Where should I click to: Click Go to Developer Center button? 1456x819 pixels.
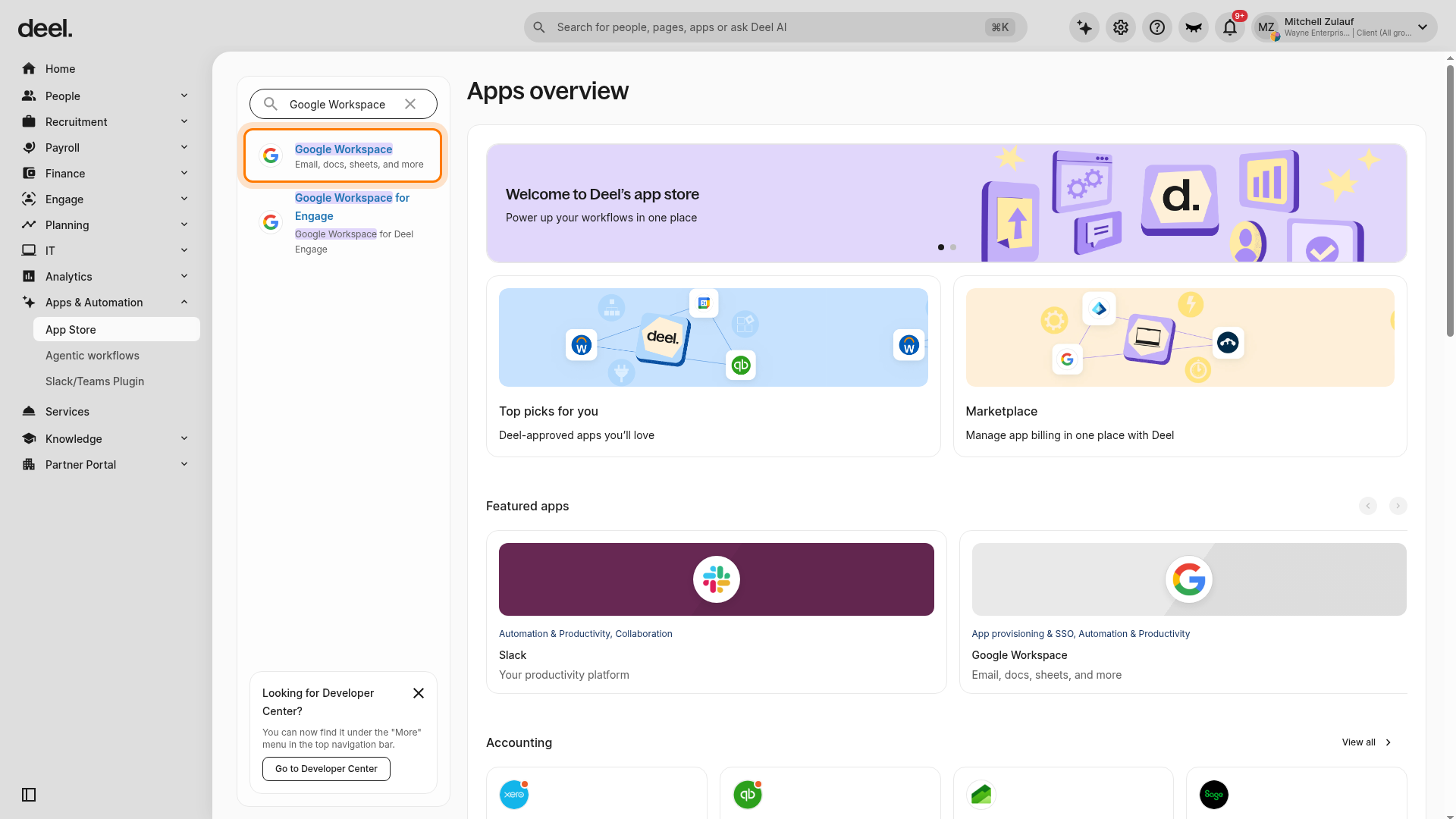click(326, 769)
